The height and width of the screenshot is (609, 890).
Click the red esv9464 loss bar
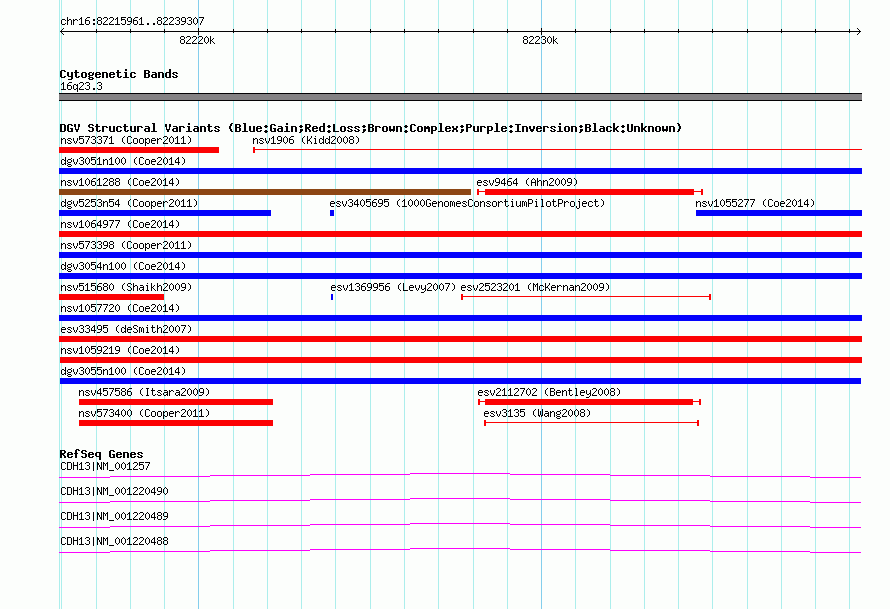(589, 192)
